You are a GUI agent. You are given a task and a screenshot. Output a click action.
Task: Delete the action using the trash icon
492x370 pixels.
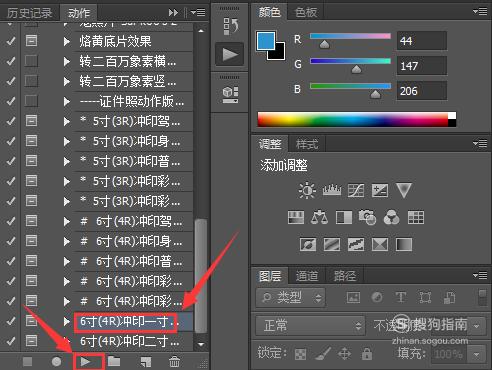click(174, 361)
